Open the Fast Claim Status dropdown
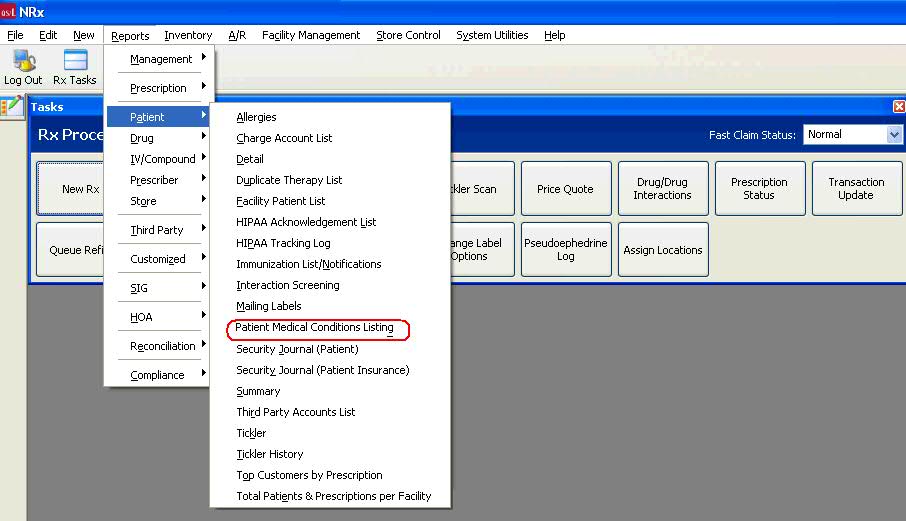Screen dimensions: 906x521 [894, 135]
